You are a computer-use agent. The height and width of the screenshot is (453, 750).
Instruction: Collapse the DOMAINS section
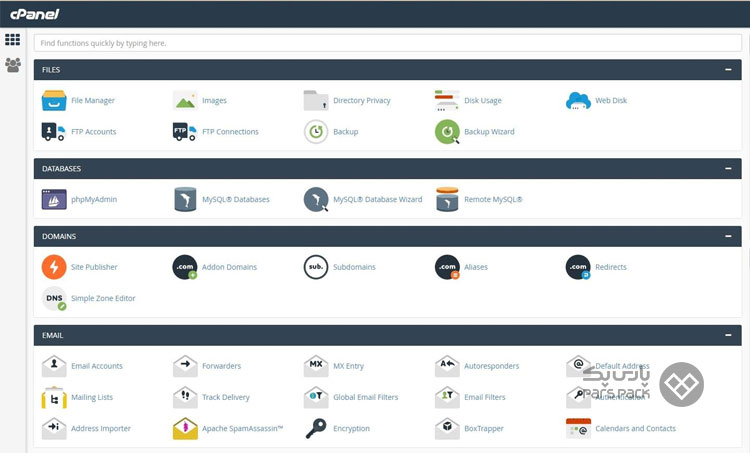(x=728, y=236)
